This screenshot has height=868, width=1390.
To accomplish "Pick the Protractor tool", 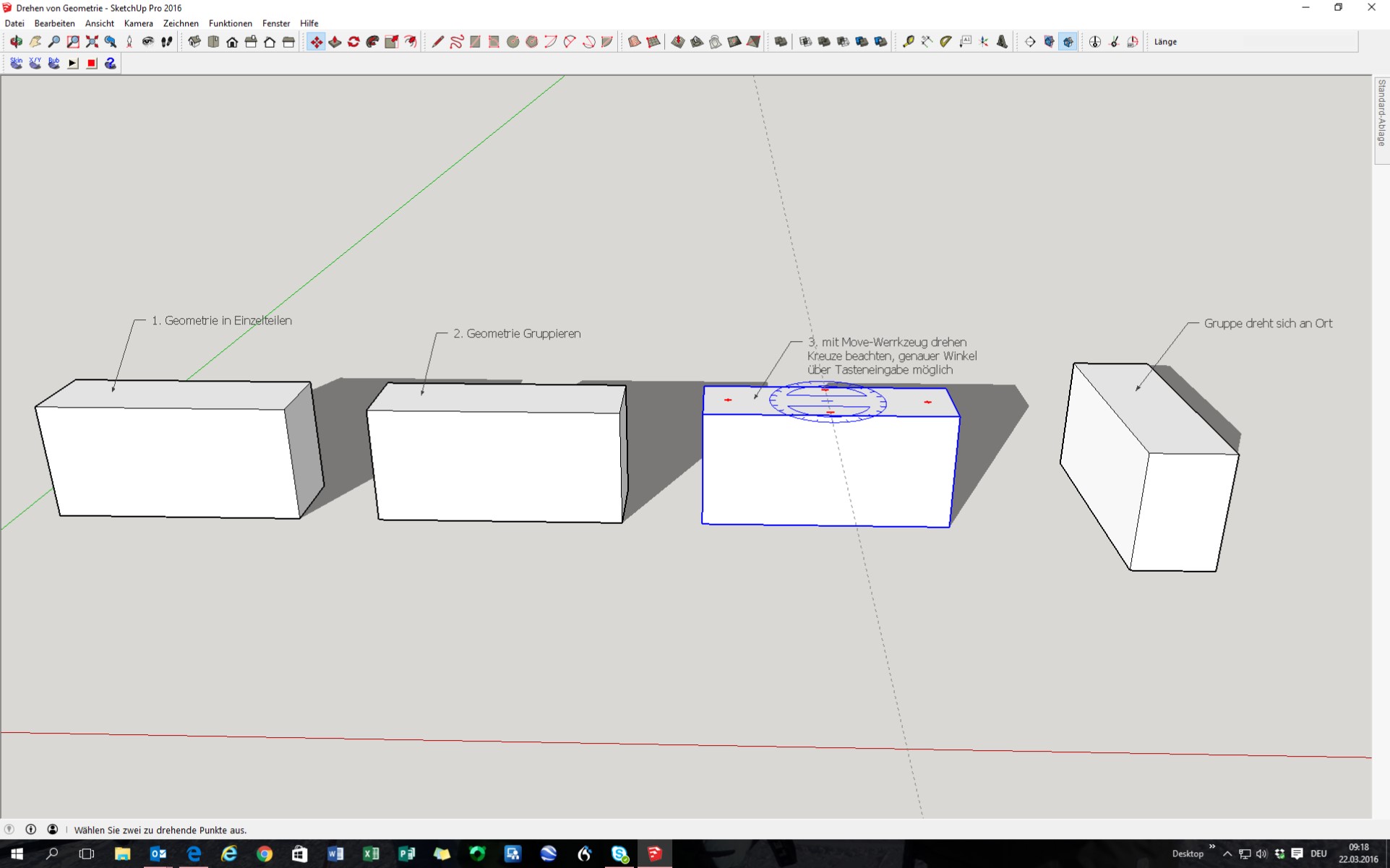I will click(x=945, y=42).
